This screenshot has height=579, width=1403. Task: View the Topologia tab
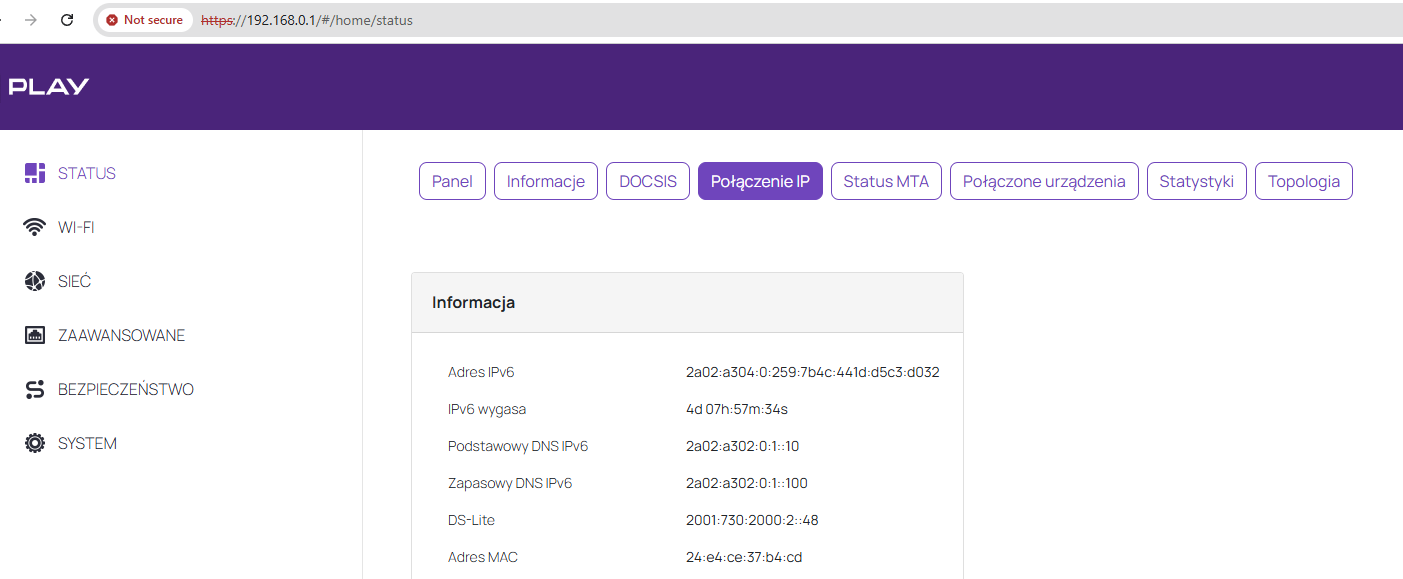(x=1303, y=181)
